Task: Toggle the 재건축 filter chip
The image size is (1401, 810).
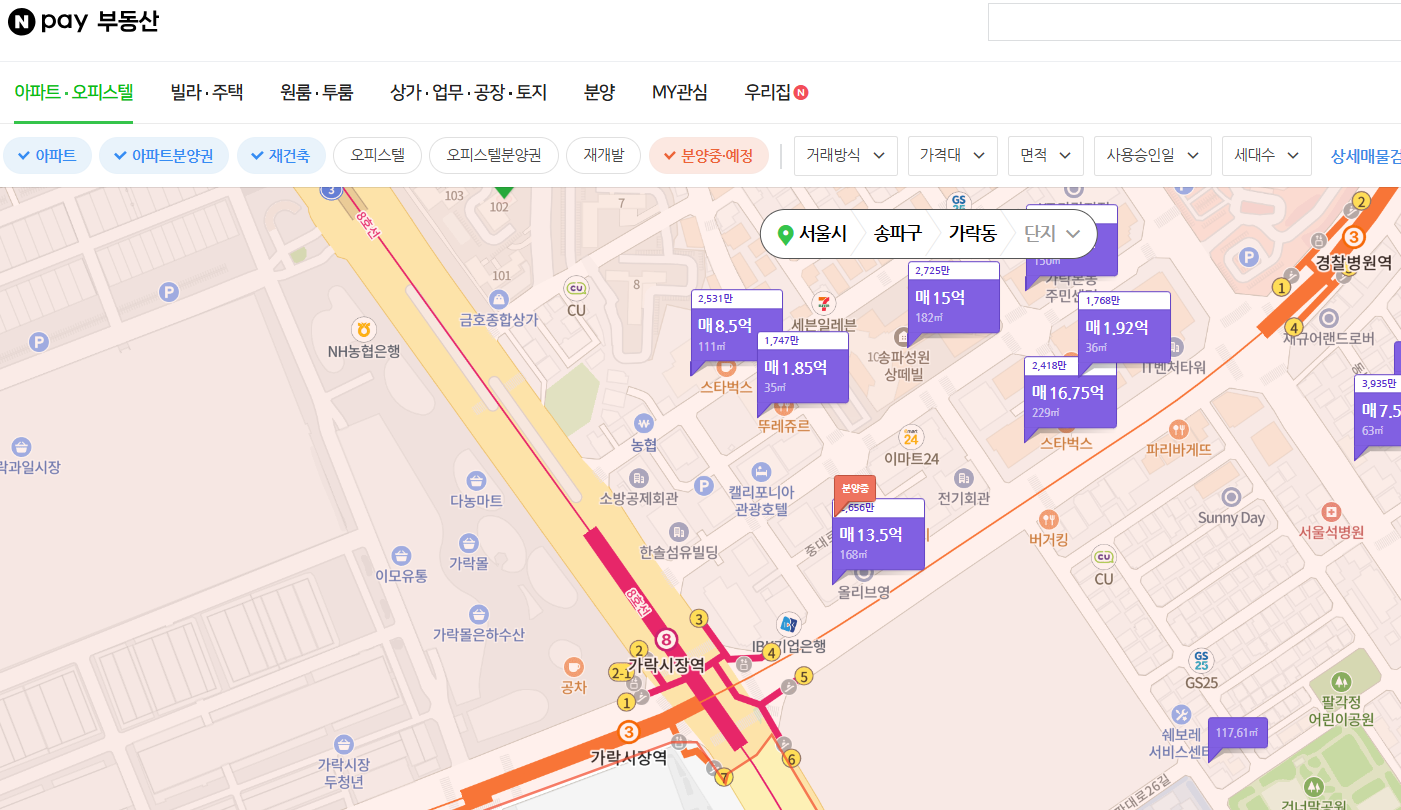Action: 281,156
